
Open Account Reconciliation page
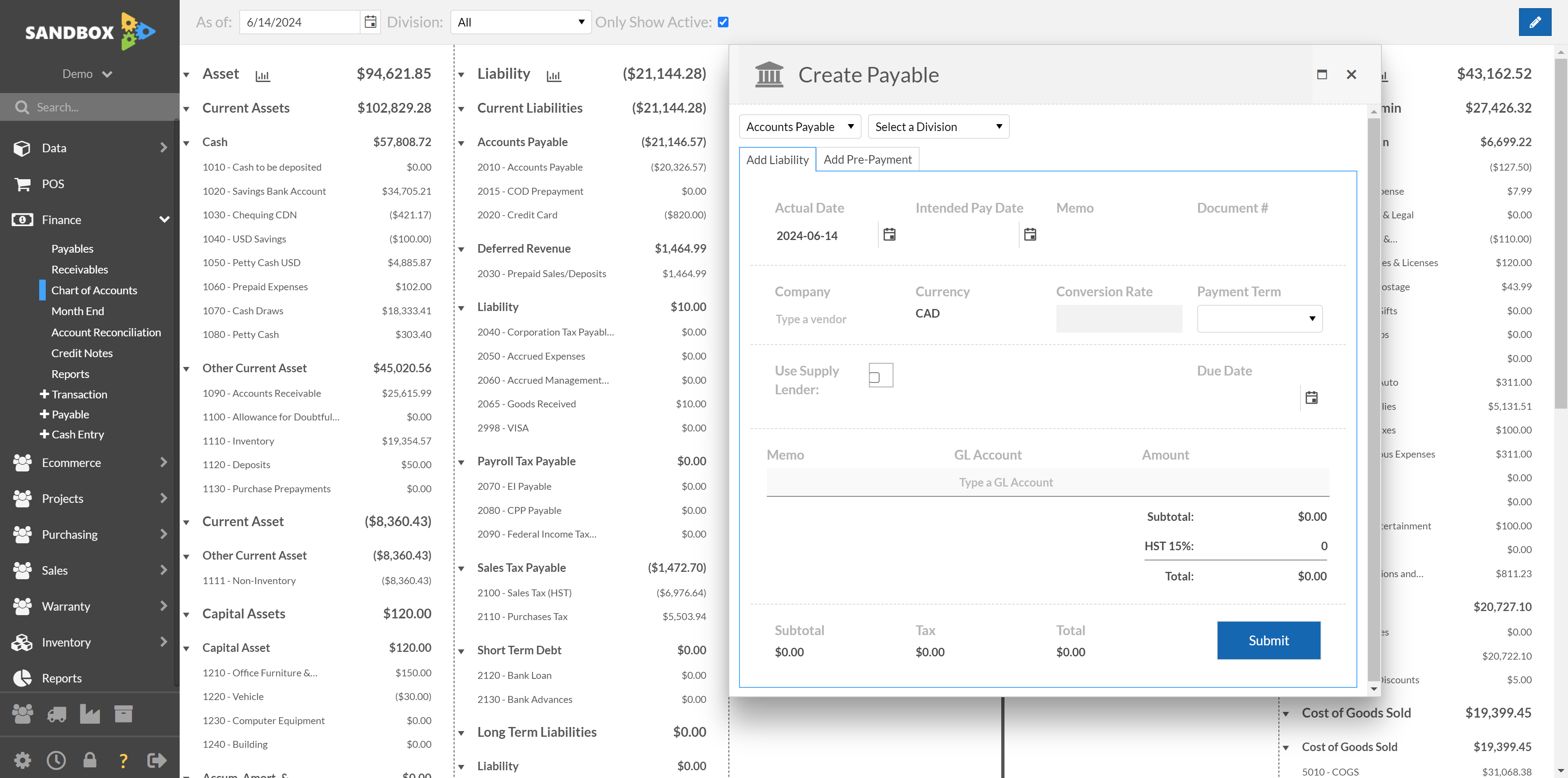click(106, 332)
